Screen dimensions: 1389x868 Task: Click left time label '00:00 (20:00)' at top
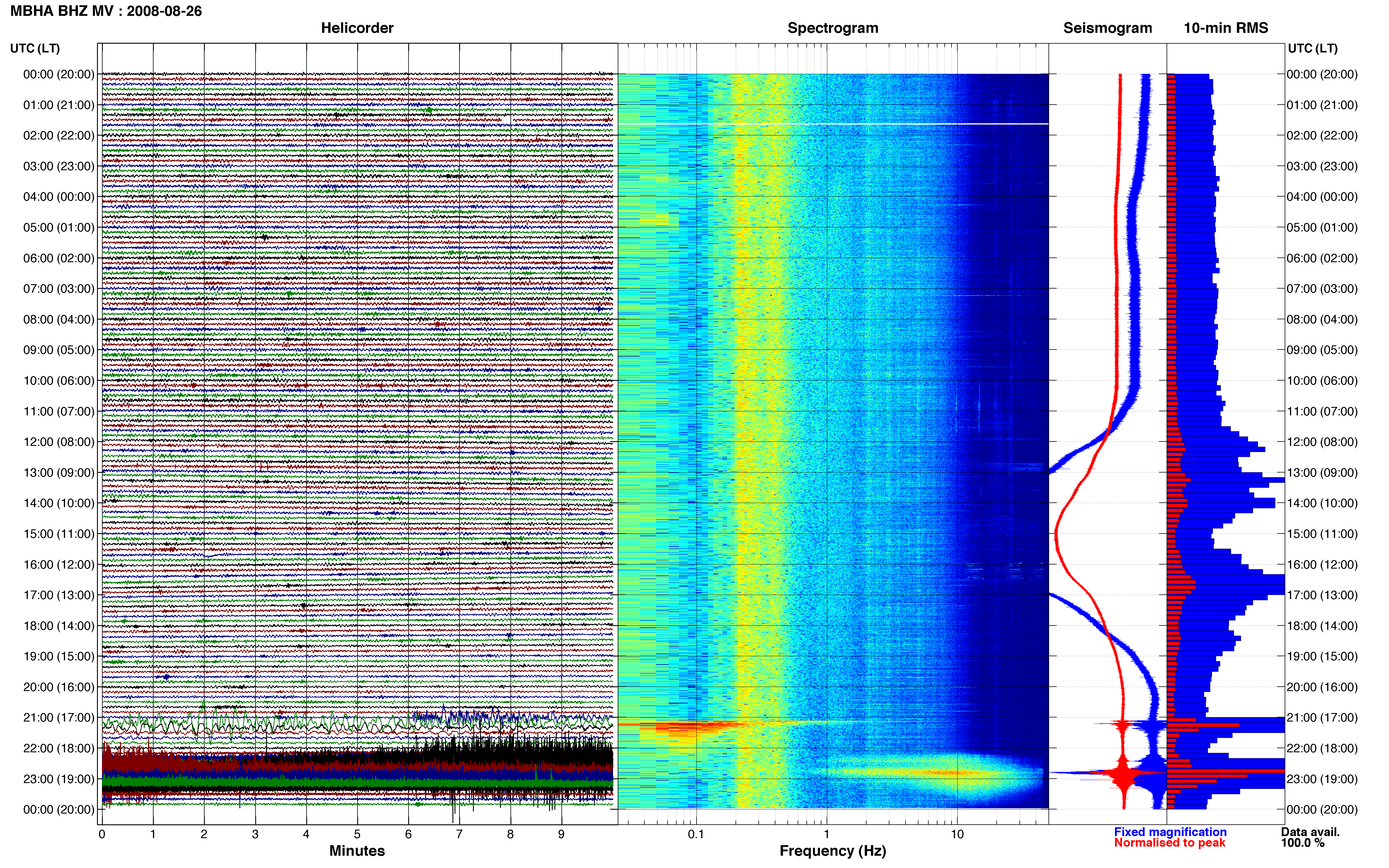tap(59, 74)
